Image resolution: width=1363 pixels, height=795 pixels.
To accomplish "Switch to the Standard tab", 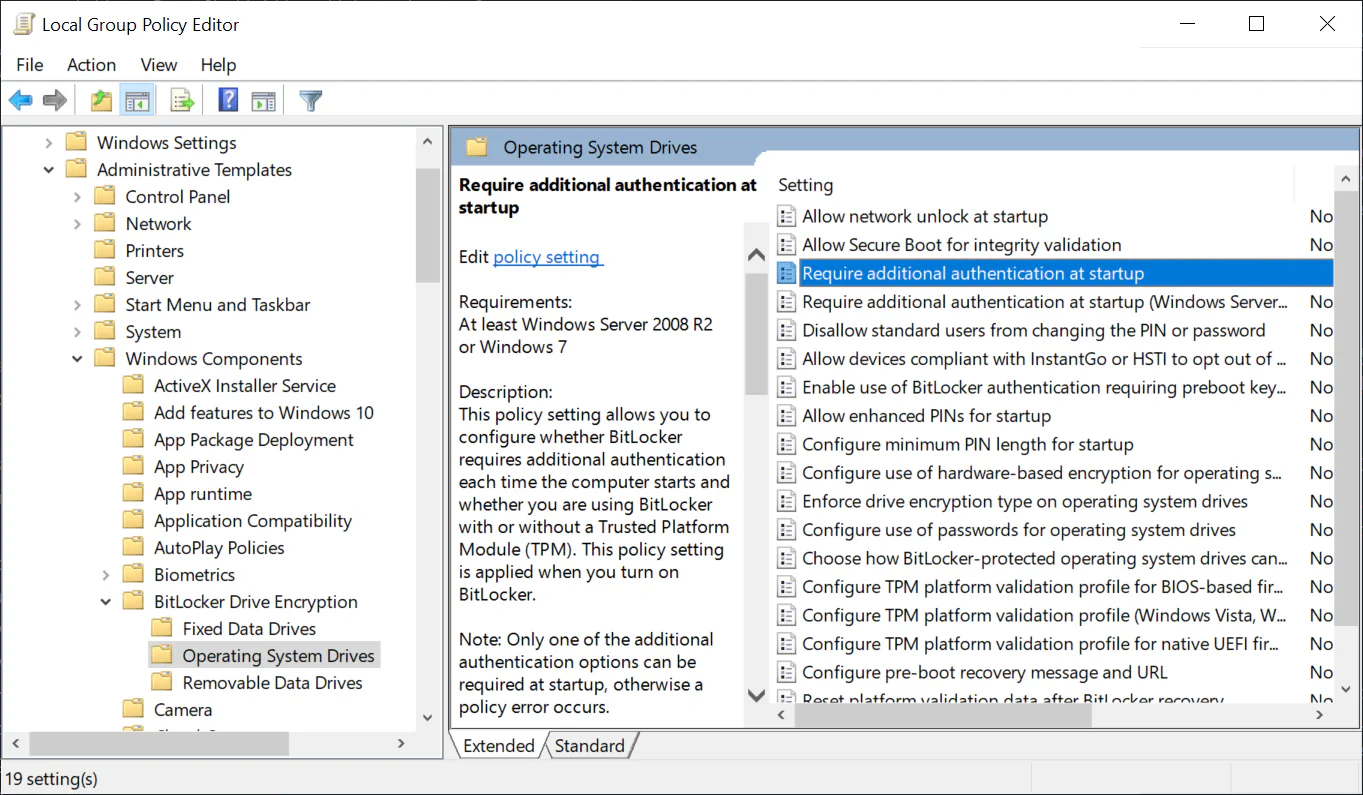I will pos(589,745).
